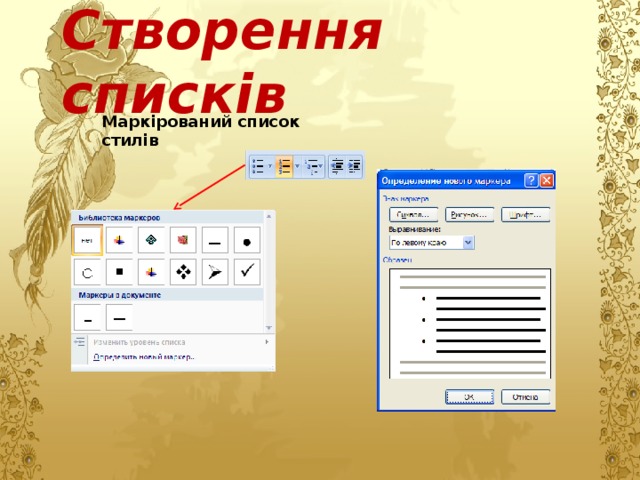Click the bulleted list toolbar button
Screen dimensions: 640x480
[258, 166]
